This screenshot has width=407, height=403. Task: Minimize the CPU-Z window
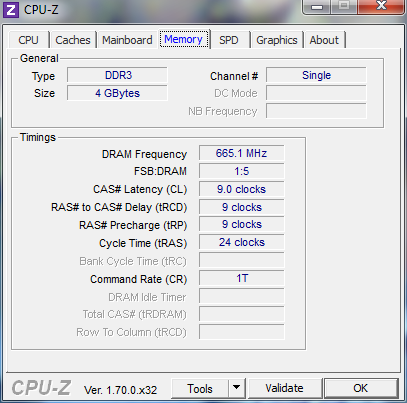click(317, 7)
